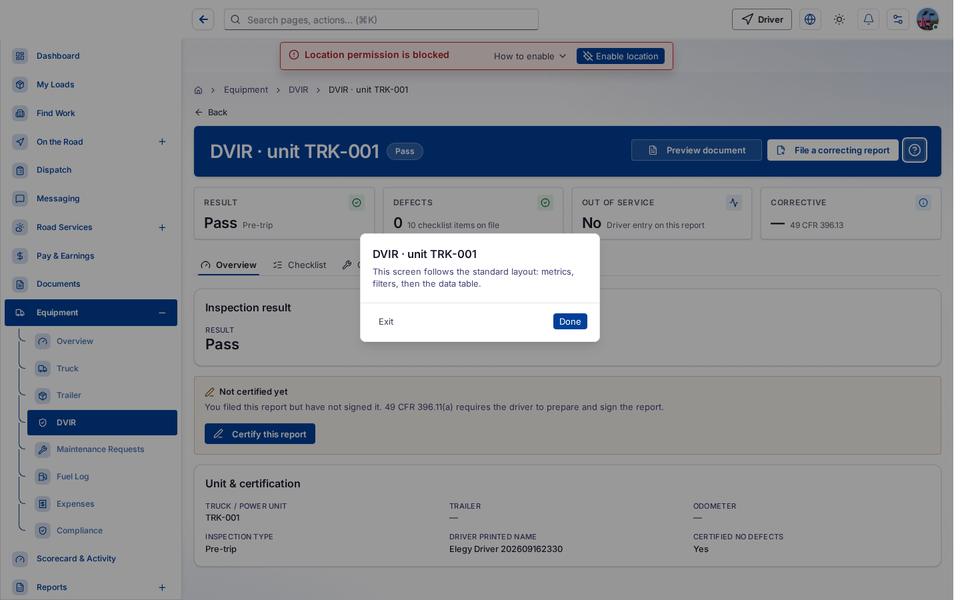The width and height of the screenshot is (960, 600).
Task: Open Scorecard & Activity in sidebar
Action: coord(91,558)
